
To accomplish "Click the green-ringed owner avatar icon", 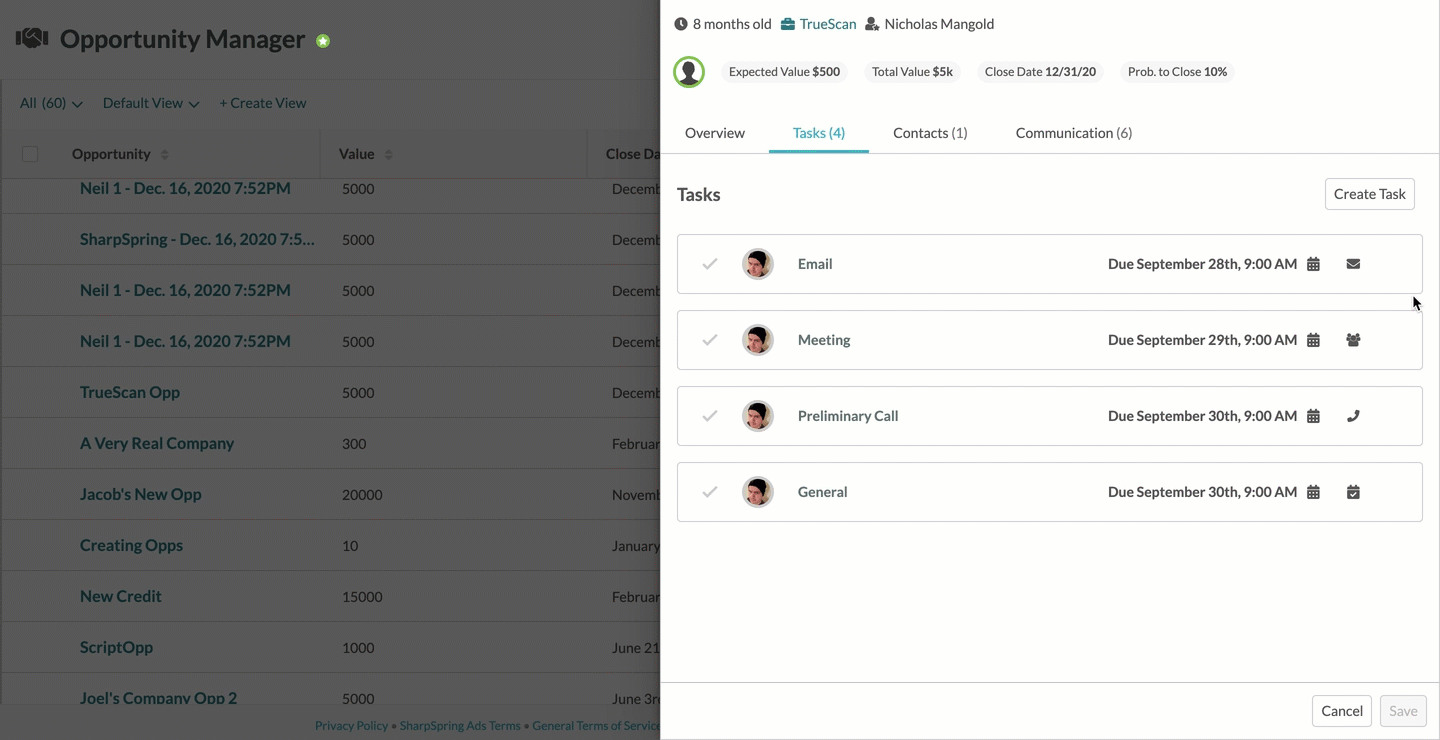I will pyautogui.click(x=689, y=72).
